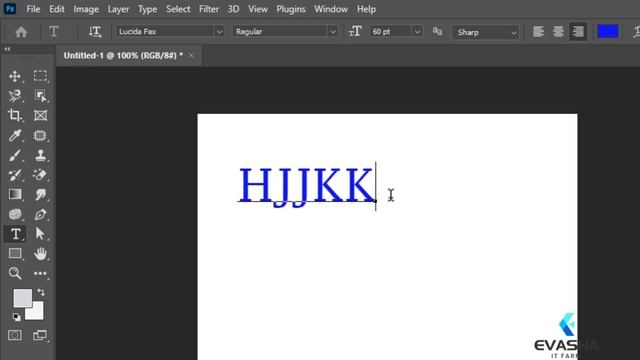Open the Window menu
The width and height of the screenshot is (640, 360).
tap(331, 9)
